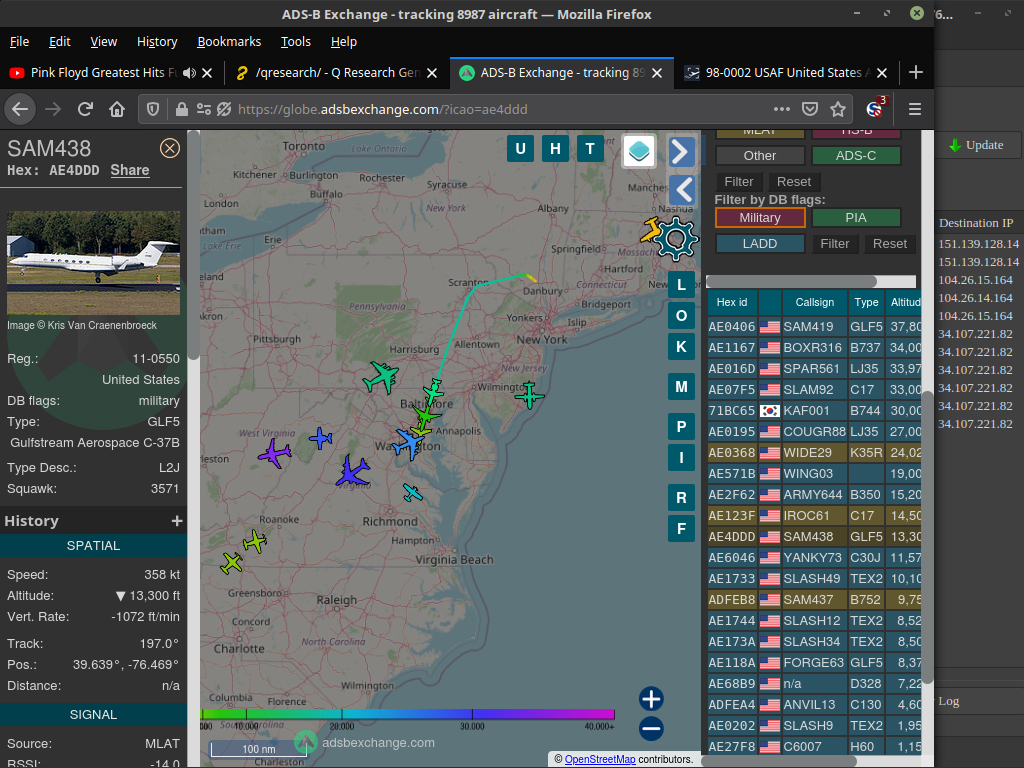Viewport: 1024px width, 768px height.
Task: Reload the current page
Action: click(86, 109)
